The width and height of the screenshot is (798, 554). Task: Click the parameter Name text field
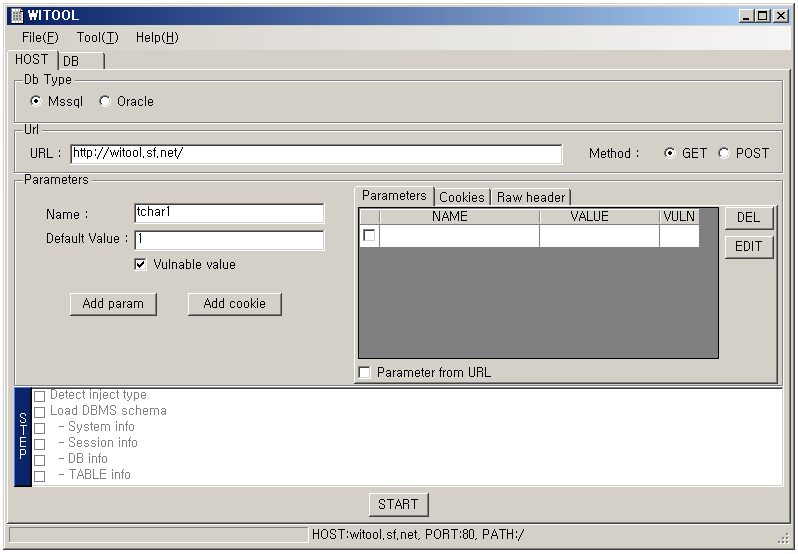point(228,213)
